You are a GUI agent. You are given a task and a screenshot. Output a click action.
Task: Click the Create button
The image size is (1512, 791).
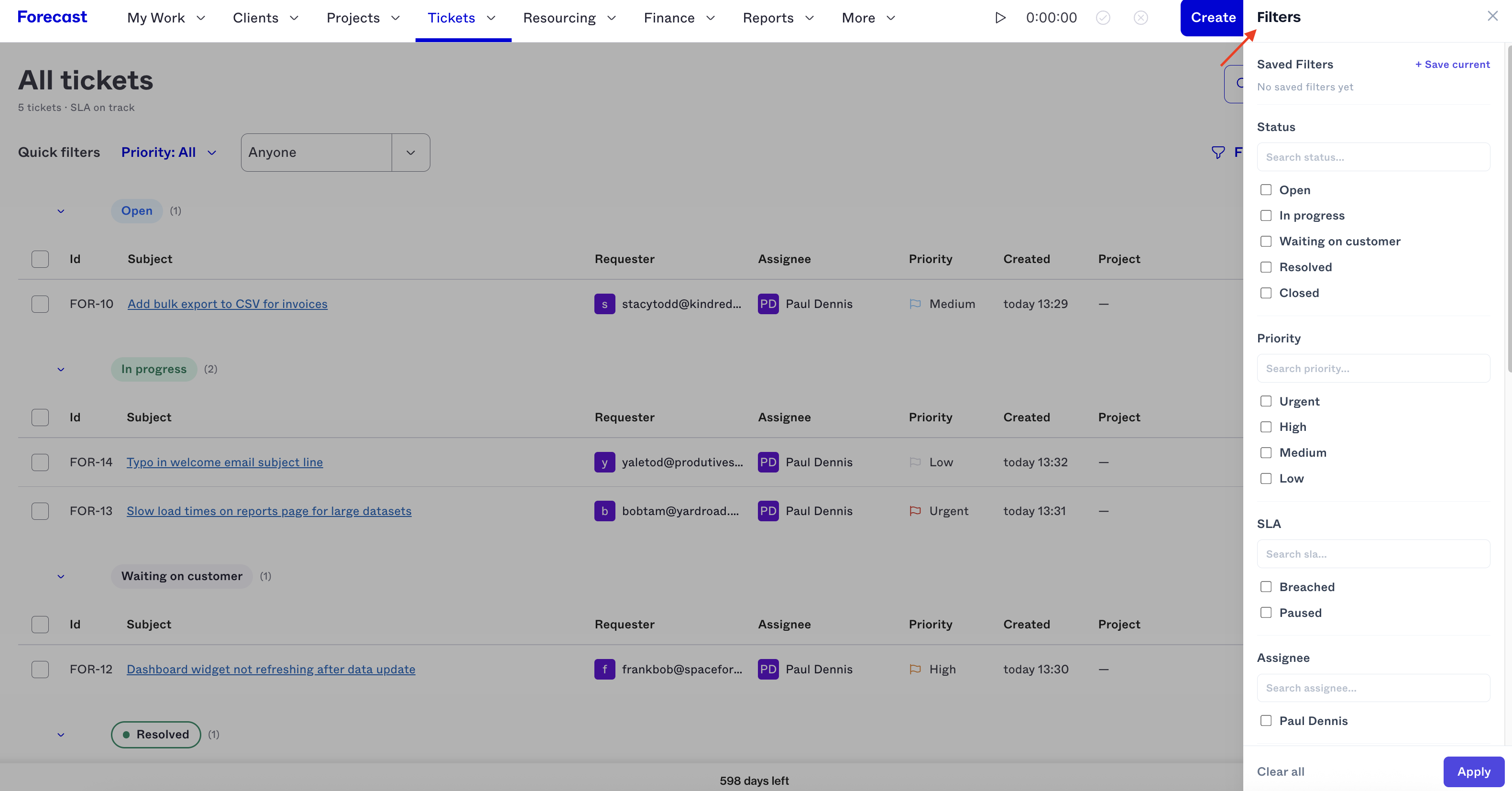(x=1213, y=18)
